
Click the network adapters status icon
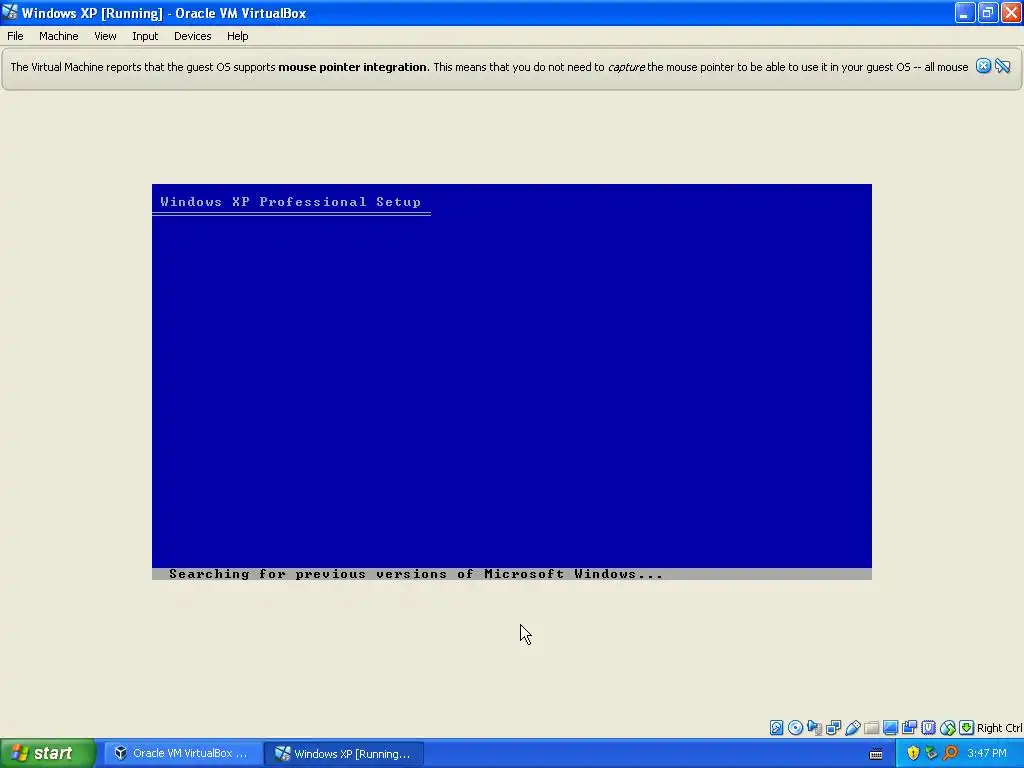(x=833, y=728)
